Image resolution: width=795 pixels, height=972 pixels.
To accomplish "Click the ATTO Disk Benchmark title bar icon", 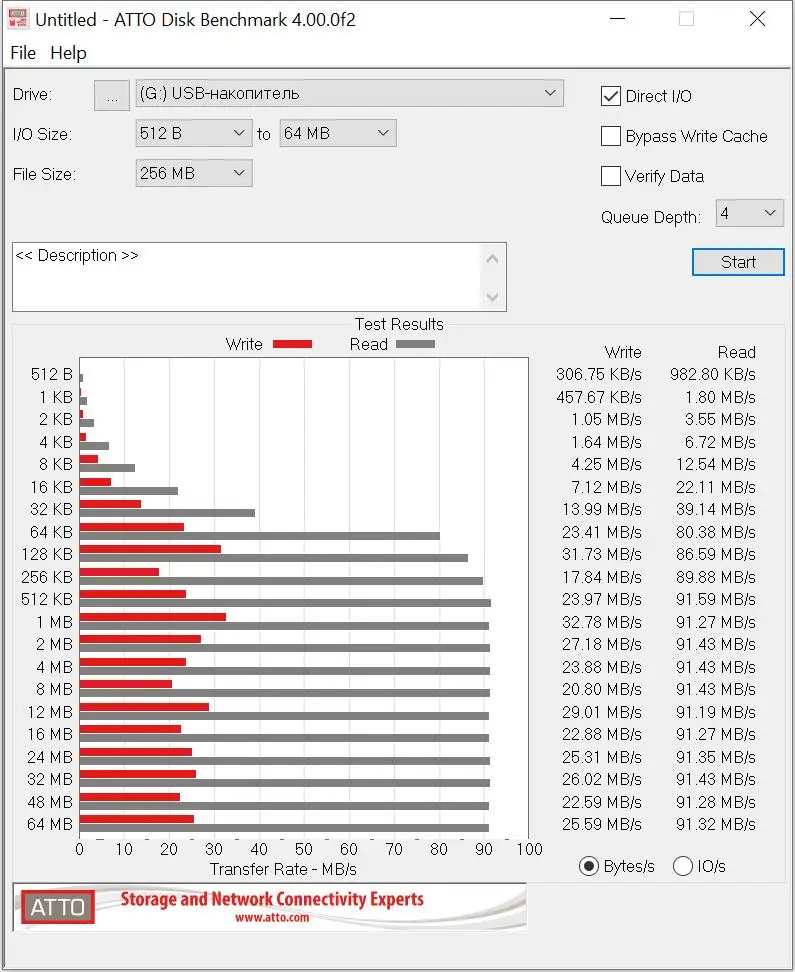I will [x=18, y=19].
